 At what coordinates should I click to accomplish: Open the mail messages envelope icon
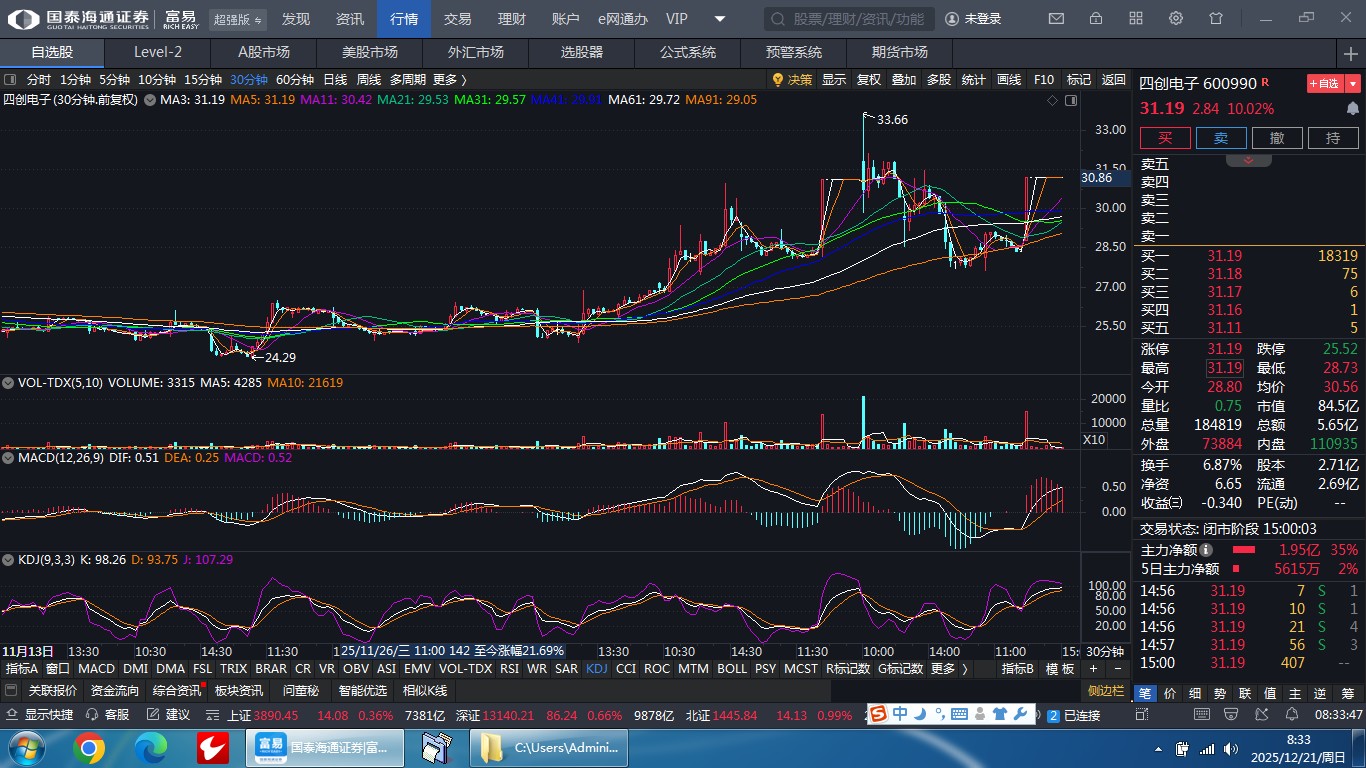(1056, 19)
